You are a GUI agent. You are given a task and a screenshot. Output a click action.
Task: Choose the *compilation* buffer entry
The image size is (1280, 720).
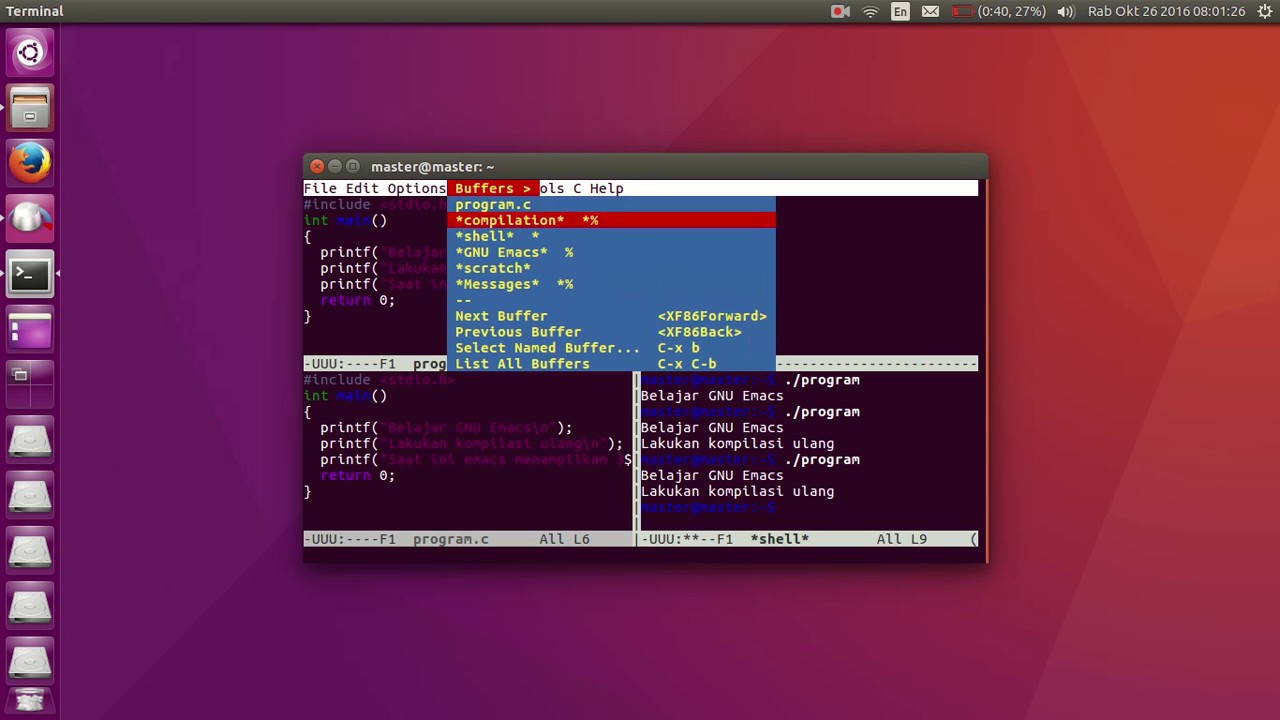coord(611,220)
